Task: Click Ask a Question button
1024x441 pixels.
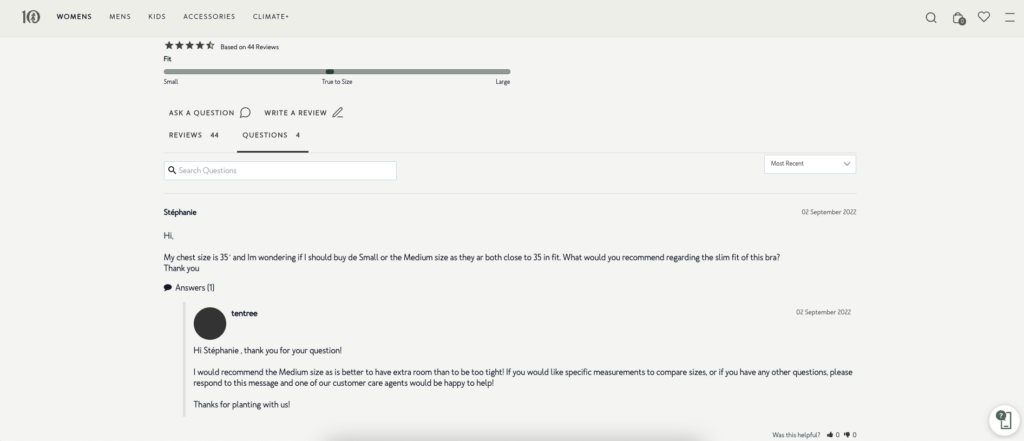Action: click(209, 113)
